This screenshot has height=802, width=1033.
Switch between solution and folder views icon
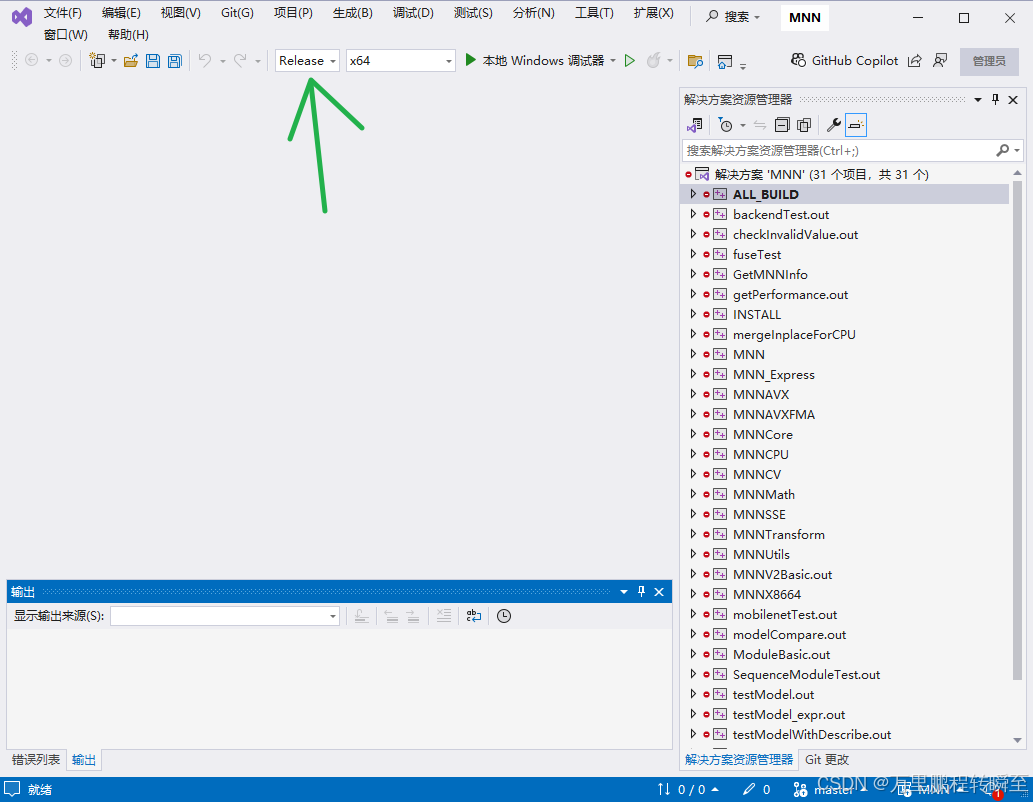click(695, 125)
